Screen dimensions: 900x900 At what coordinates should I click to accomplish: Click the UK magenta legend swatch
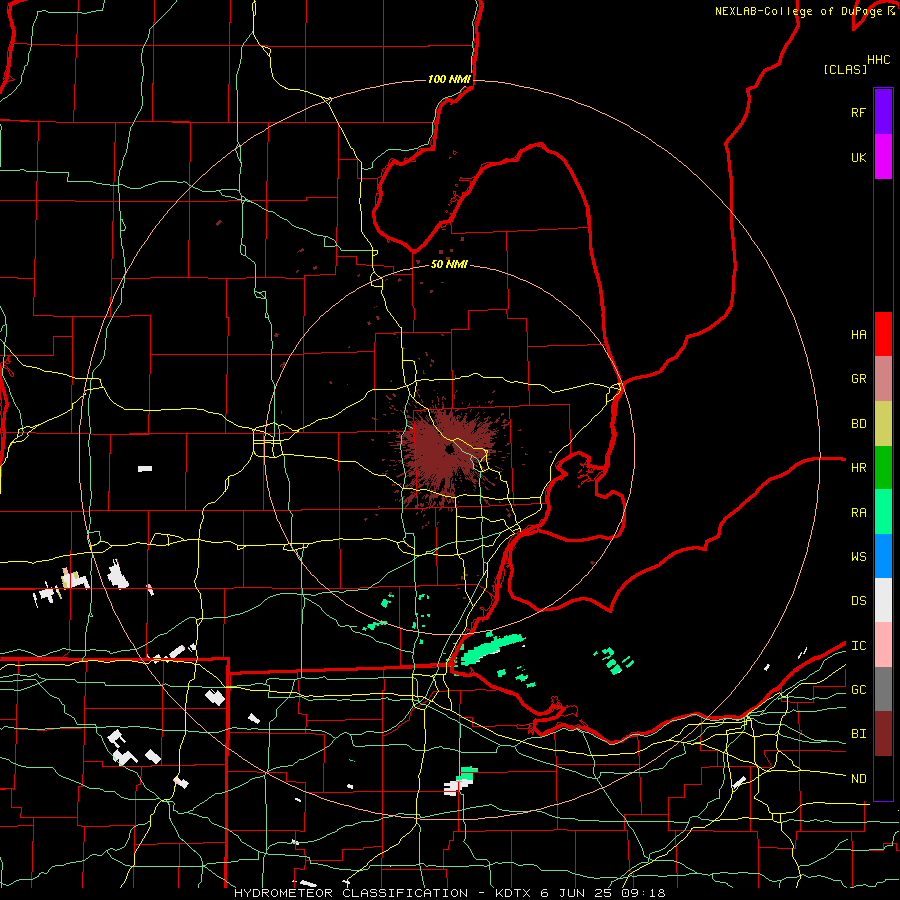point(883,157)
